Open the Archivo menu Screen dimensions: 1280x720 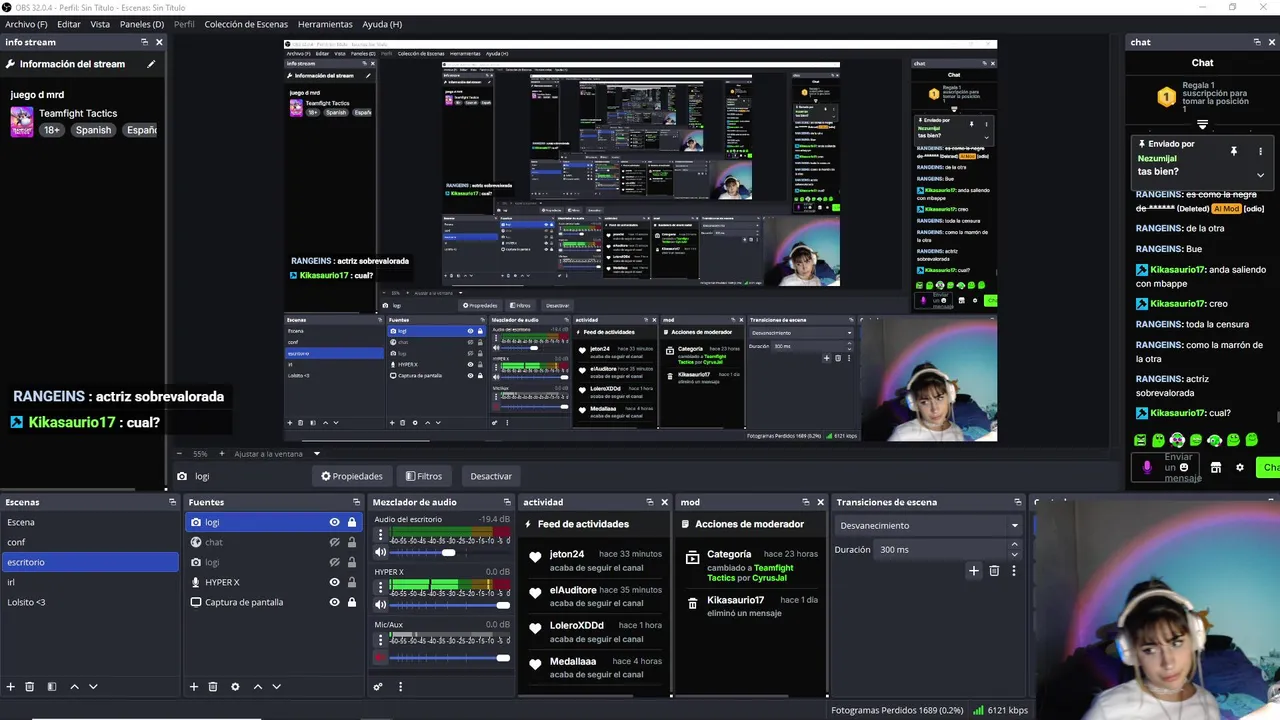(26, 24)
